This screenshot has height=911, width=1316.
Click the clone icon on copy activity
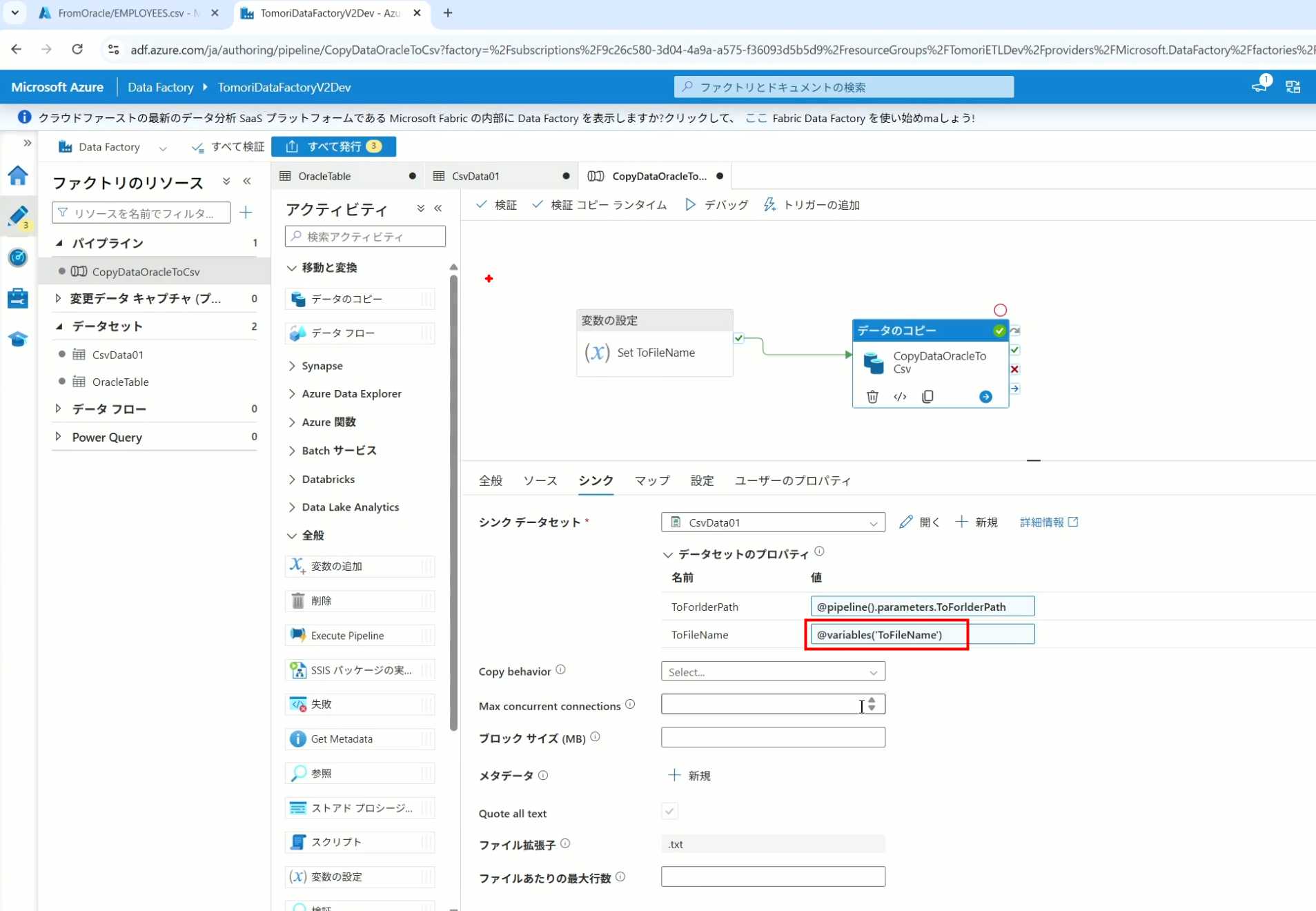[927, 397]
